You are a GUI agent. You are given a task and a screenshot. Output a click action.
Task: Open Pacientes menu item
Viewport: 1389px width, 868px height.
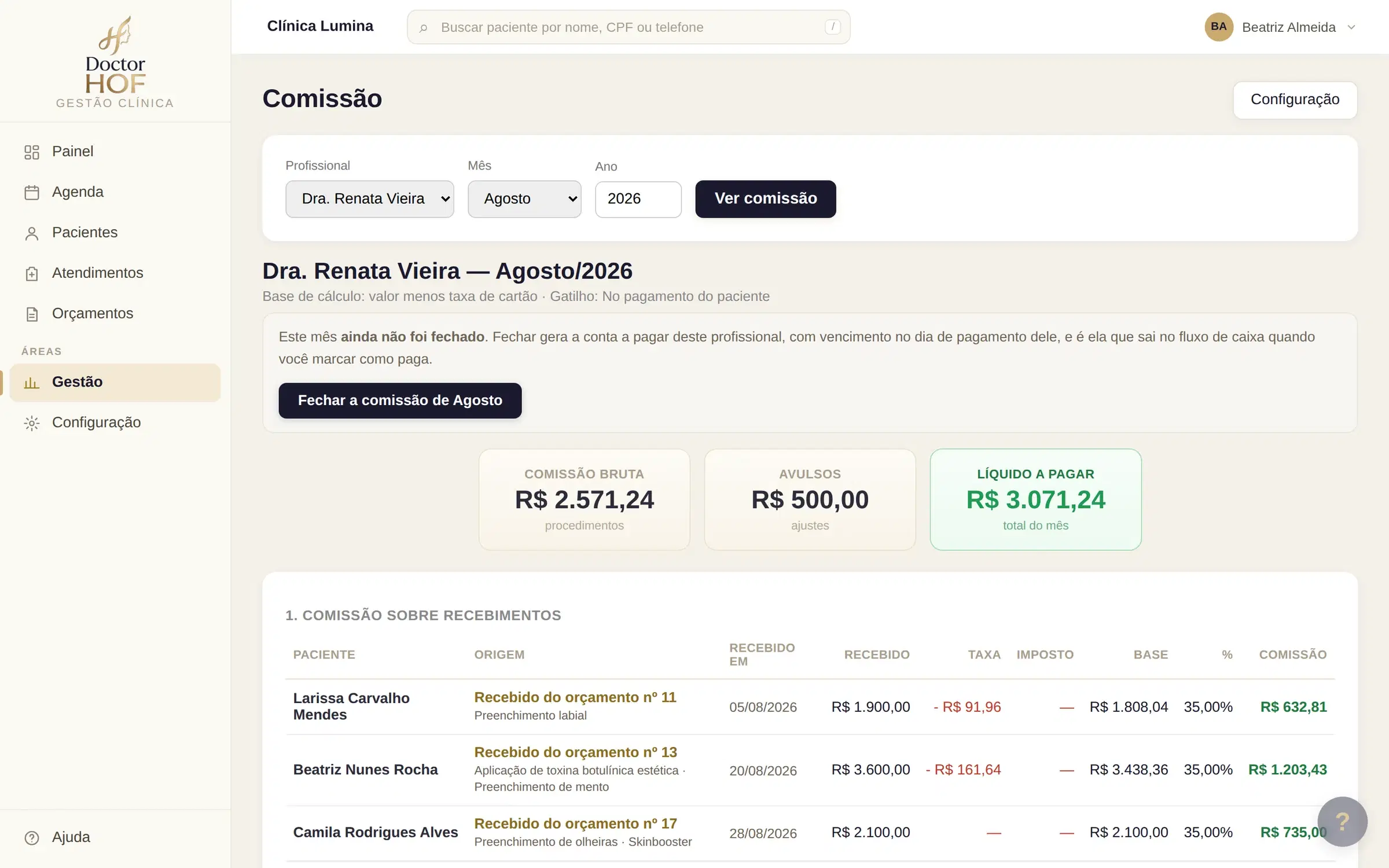pyautogui.click(x=115, y=233)
